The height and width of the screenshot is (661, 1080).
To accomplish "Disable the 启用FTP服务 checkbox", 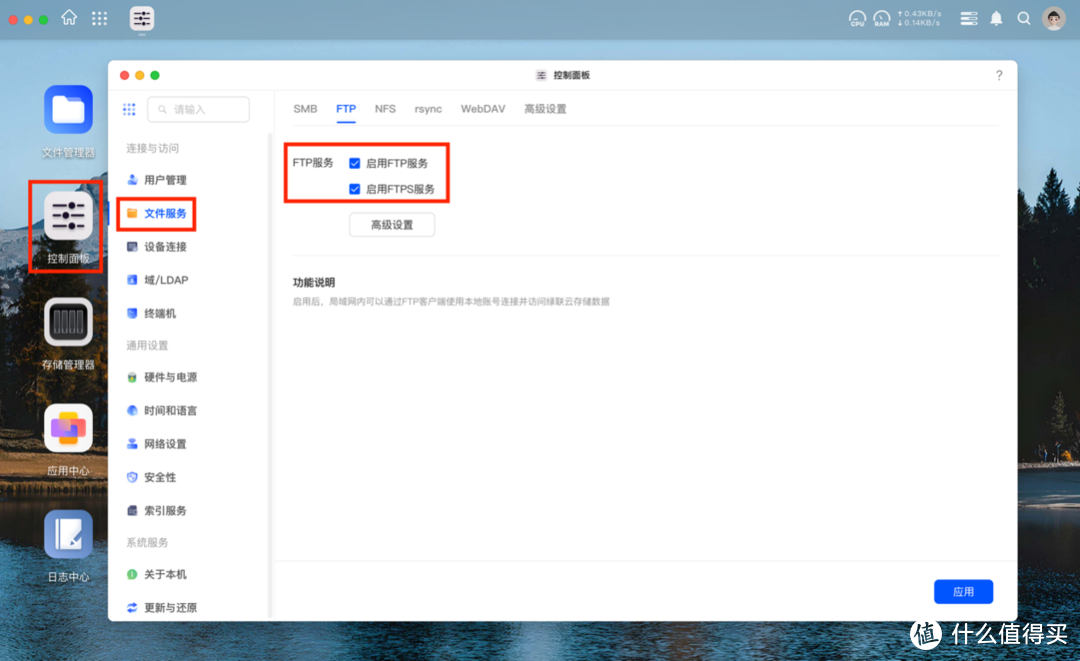I will point(355,163).
